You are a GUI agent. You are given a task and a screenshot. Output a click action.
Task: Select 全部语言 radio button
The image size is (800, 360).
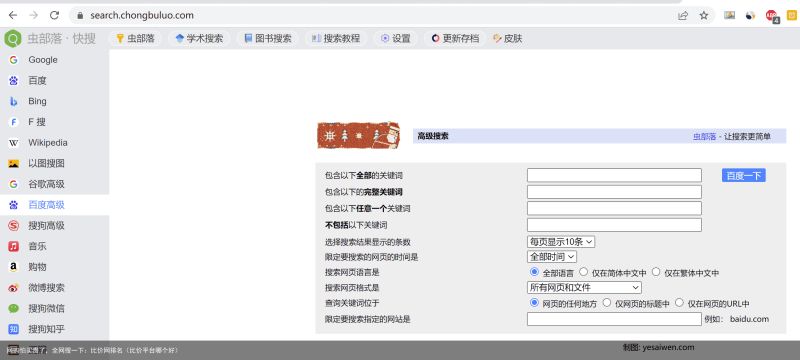[534, 272]
